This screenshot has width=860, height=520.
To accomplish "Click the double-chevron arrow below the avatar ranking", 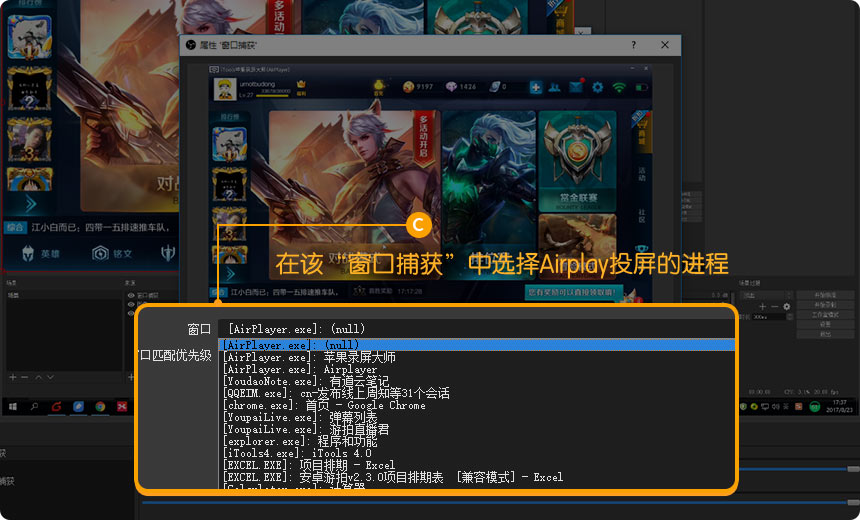I will tap(30, 203).
